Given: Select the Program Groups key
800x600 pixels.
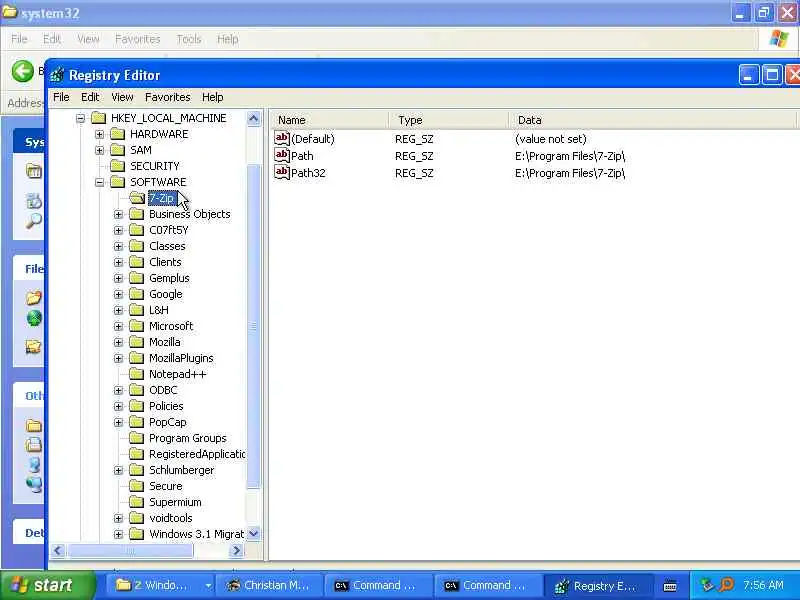Looking at the screenshot, I should click(x=187, y=438).
